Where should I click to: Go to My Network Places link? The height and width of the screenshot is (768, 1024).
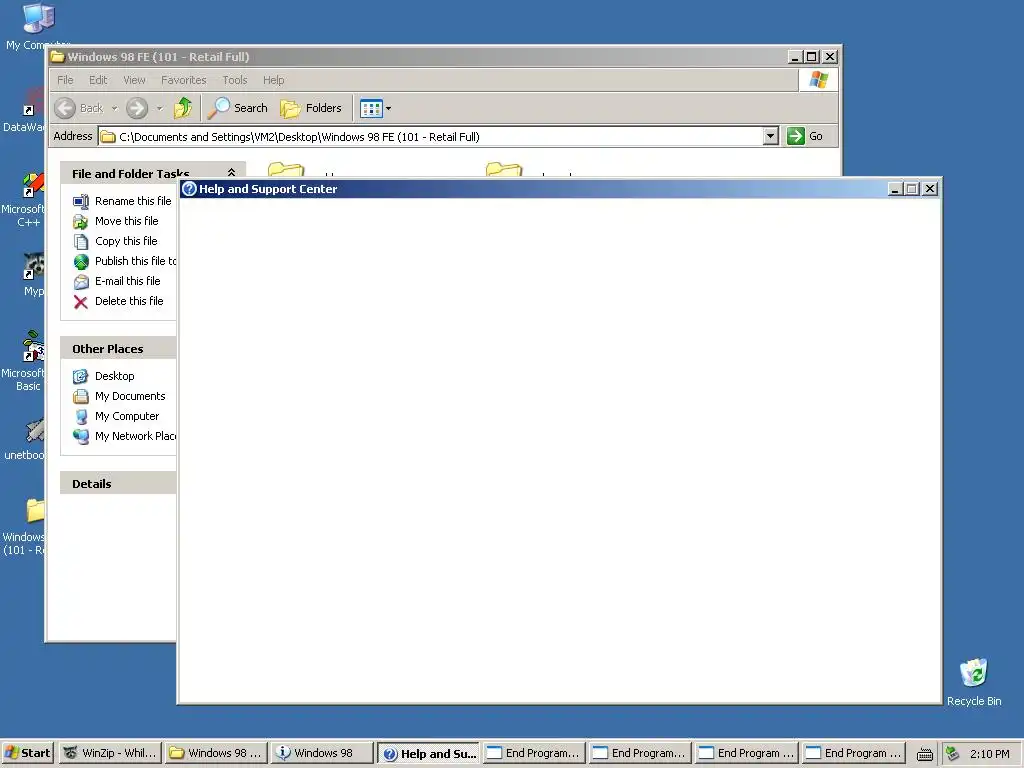(135, 436)
